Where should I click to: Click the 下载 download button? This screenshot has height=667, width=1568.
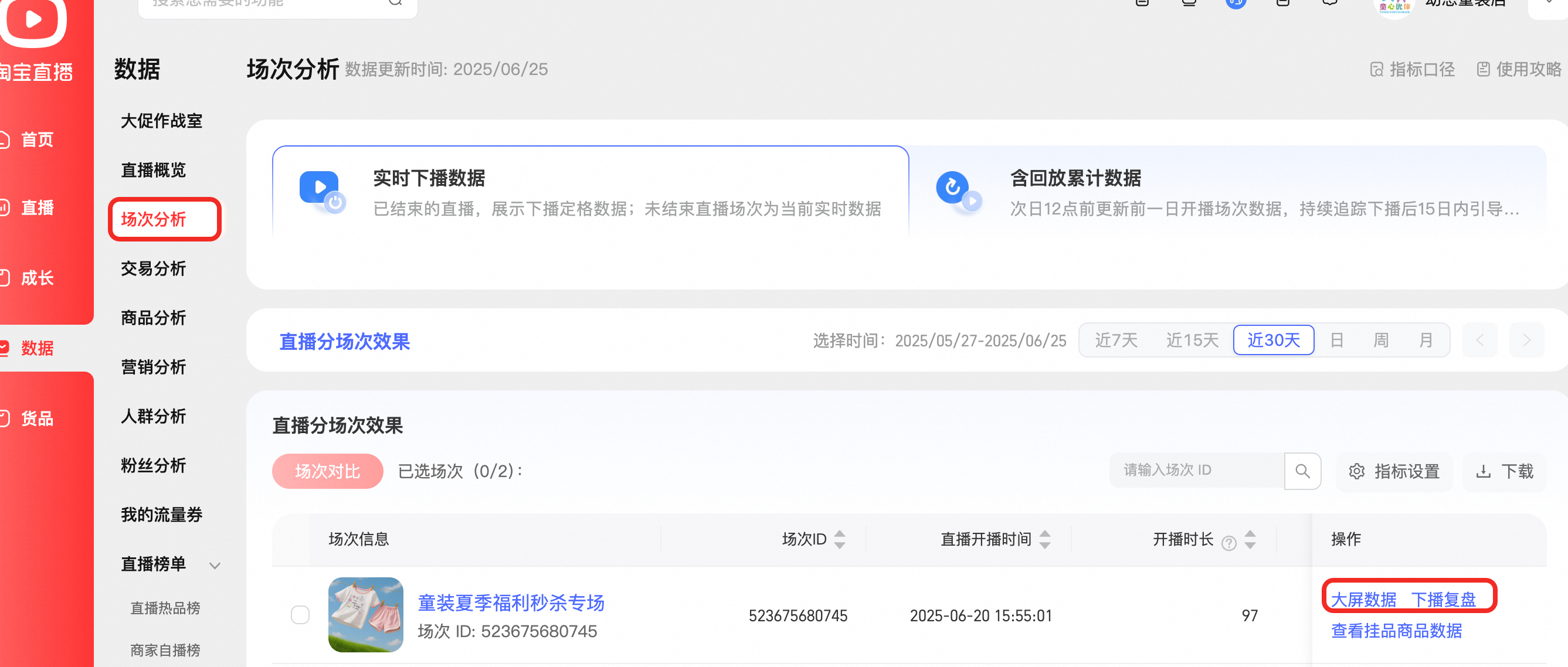click(x=1504, y=471)
